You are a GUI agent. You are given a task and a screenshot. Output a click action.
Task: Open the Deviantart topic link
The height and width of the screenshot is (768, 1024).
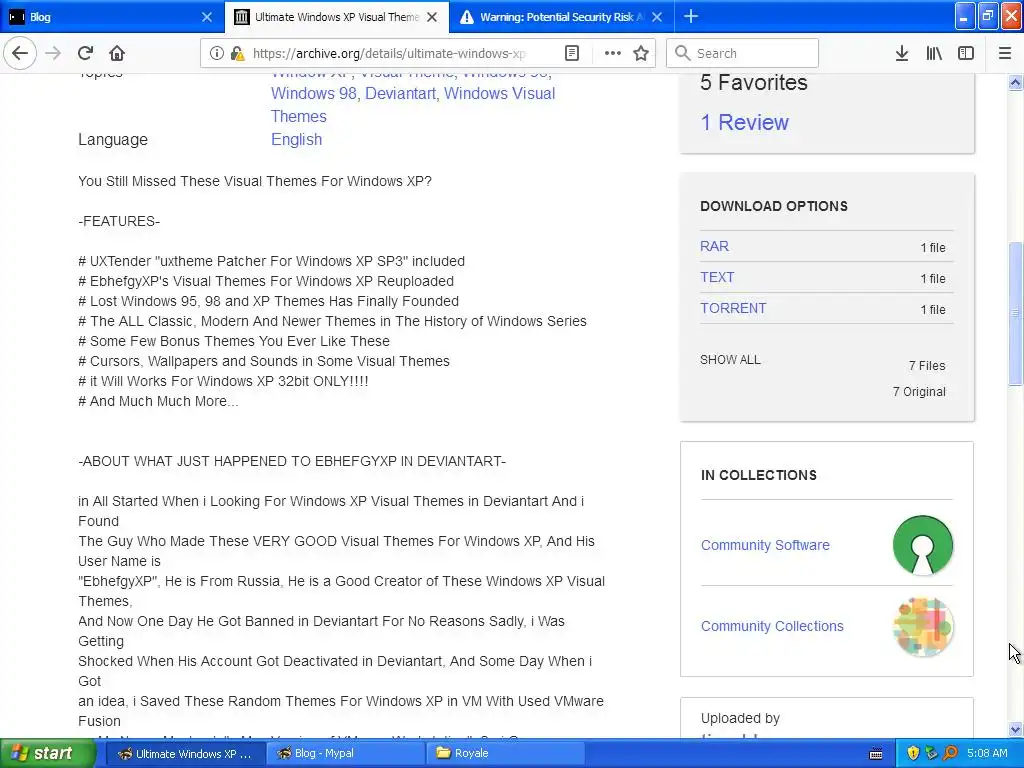point(400,93)
